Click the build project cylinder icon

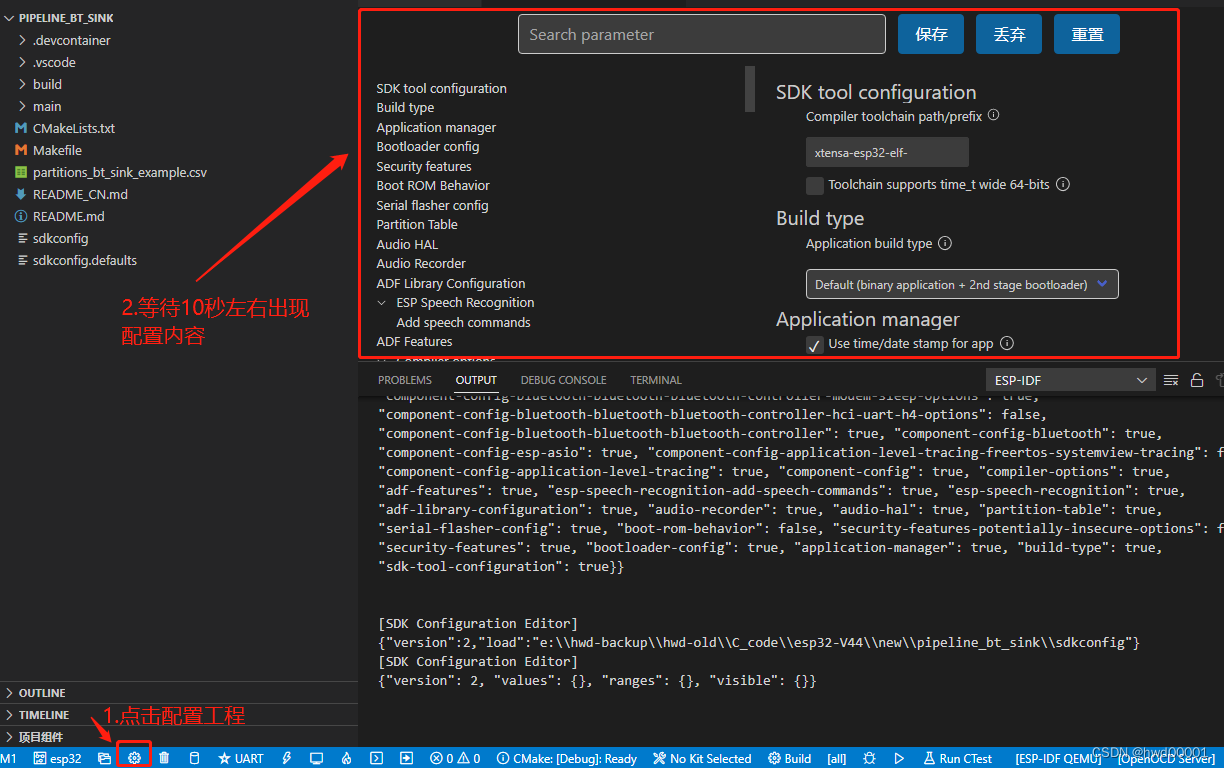tap(195, 758)
